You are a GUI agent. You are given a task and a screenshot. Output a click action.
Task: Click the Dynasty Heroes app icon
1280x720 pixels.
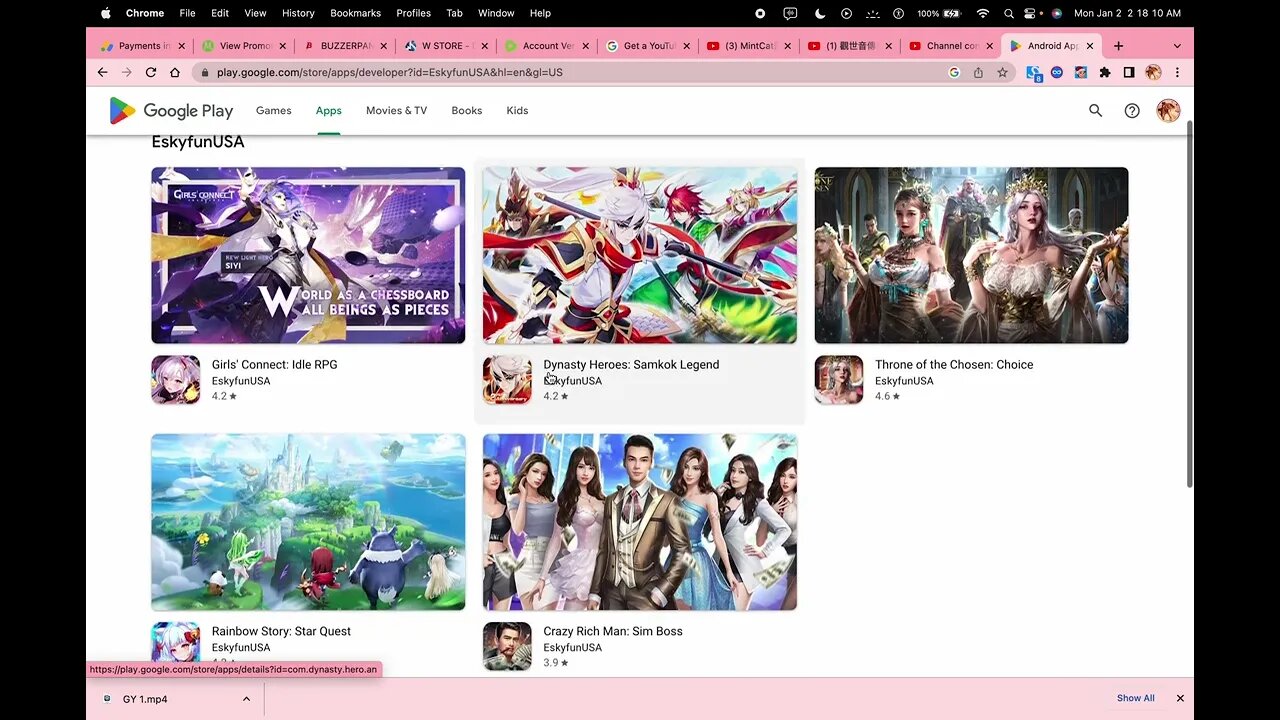(x=507, y=380)
